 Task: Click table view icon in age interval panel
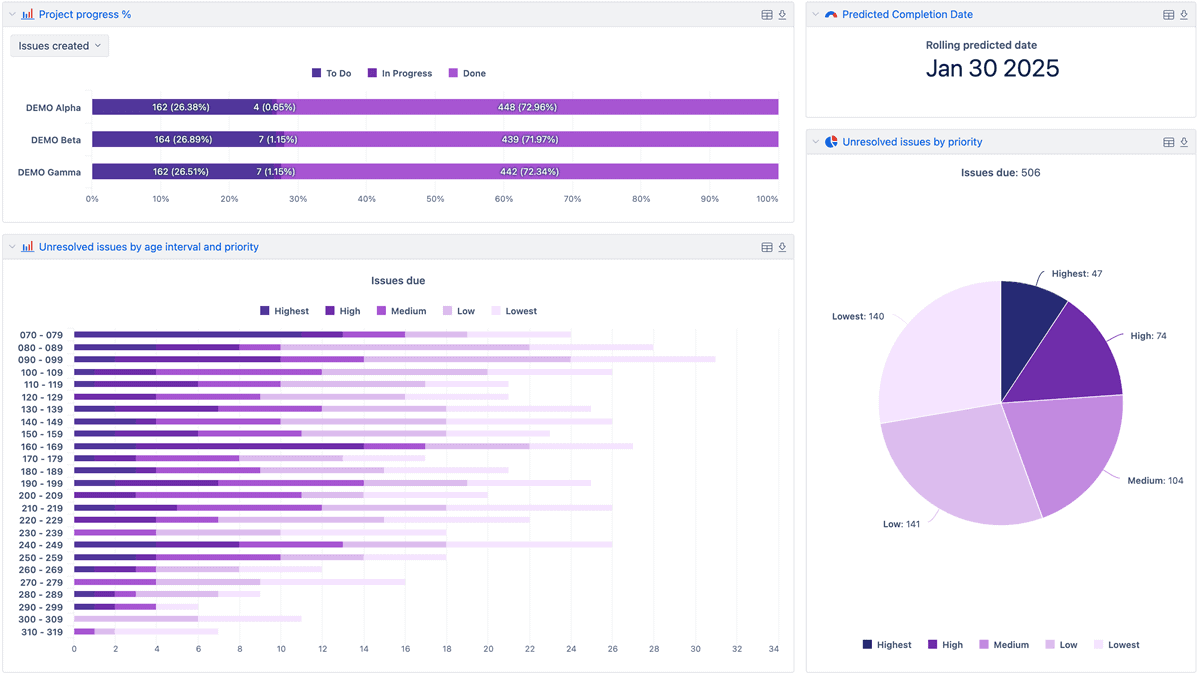point(767,247)
